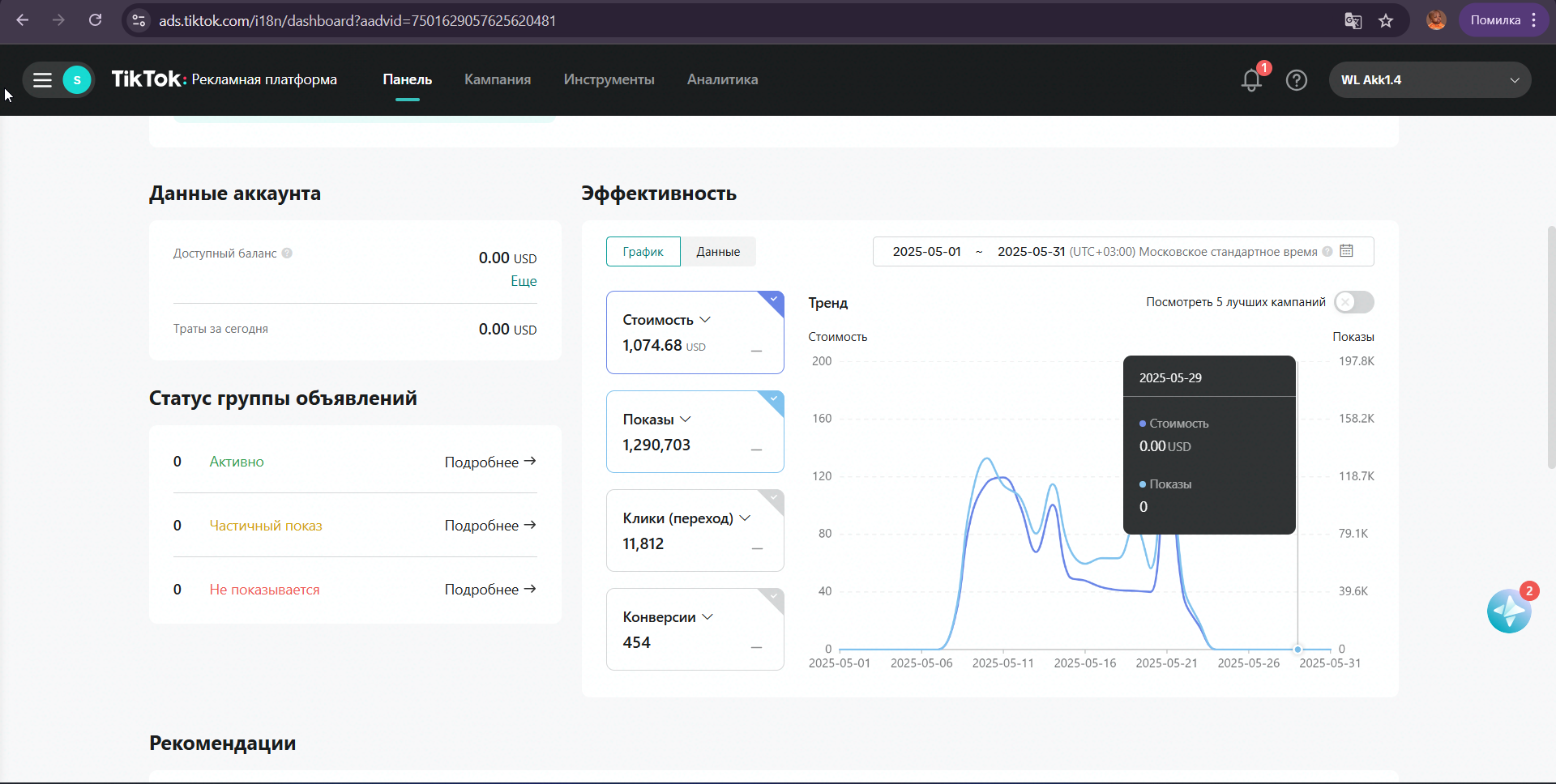Image resolution: width=1556 pixels, height=784 pixels.
Task: Click the Активно status label
Action: click(x=237, y=462)
